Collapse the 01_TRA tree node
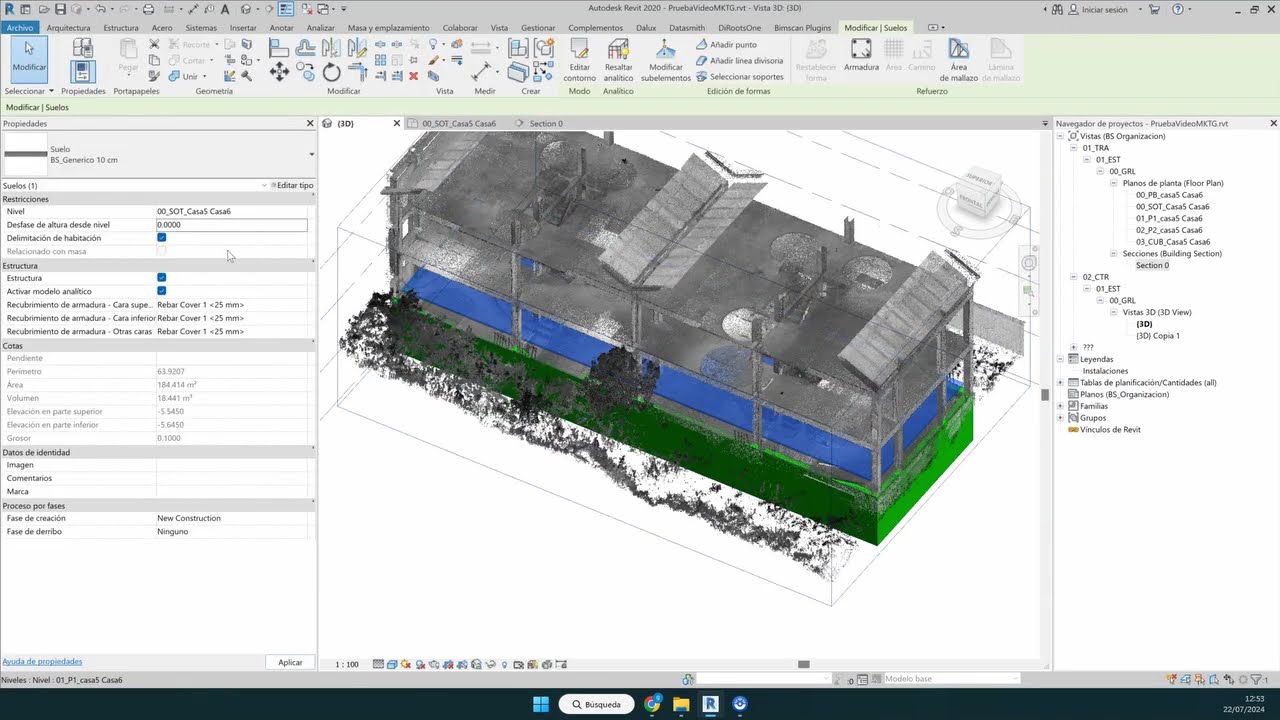 (1073, 148)
